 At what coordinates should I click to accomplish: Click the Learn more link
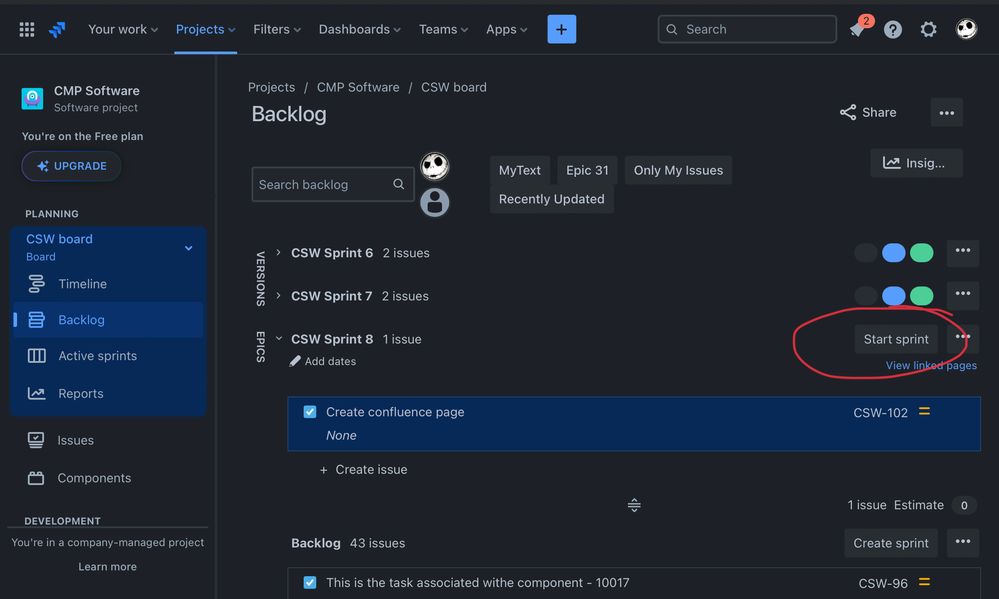click(108, 567)
